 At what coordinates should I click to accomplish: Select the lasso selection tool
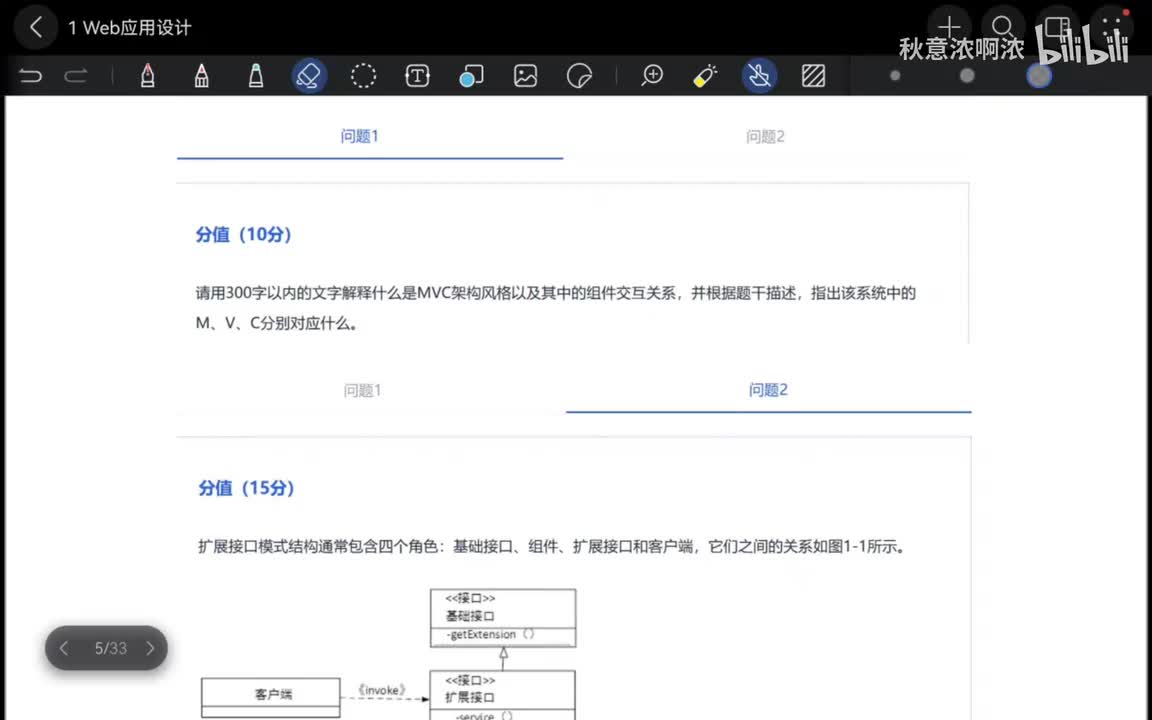pos(363,76)
